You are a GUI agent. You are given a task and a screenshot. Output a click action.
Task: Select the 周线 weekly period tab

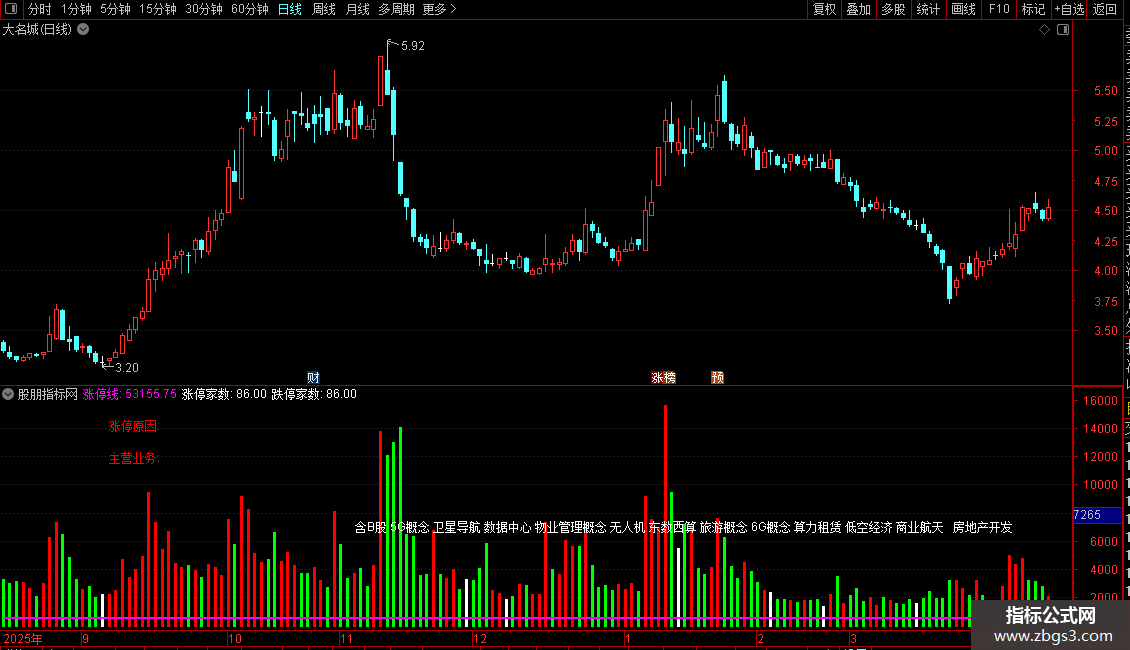[x=324, y=9]
